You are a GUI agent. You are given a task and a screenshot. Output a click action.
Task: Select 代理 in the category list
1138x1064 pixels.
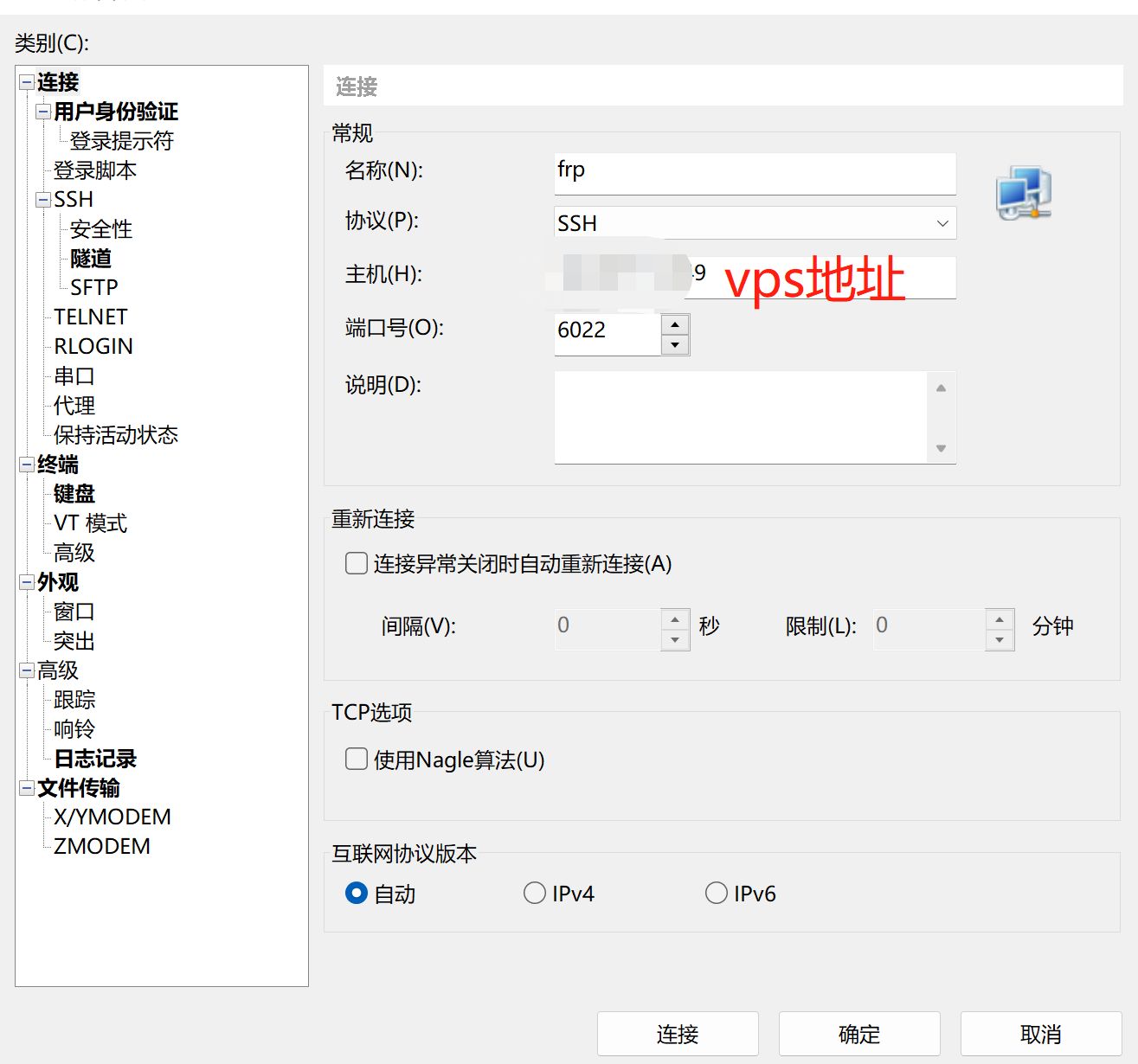tap(74, 405)
